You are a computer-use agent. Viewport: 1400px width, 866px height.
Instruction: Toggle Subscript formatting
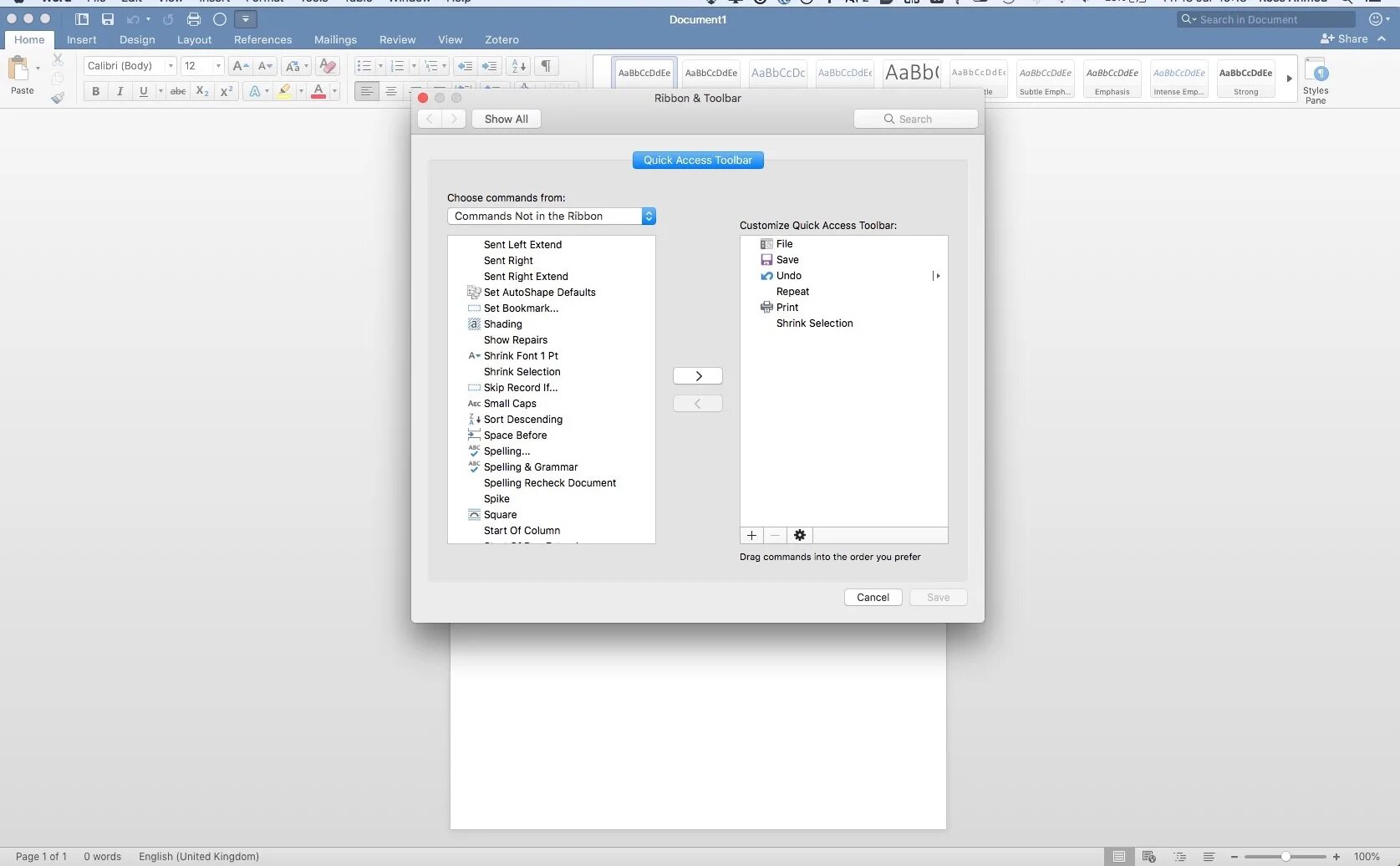(x=202, y=91)
